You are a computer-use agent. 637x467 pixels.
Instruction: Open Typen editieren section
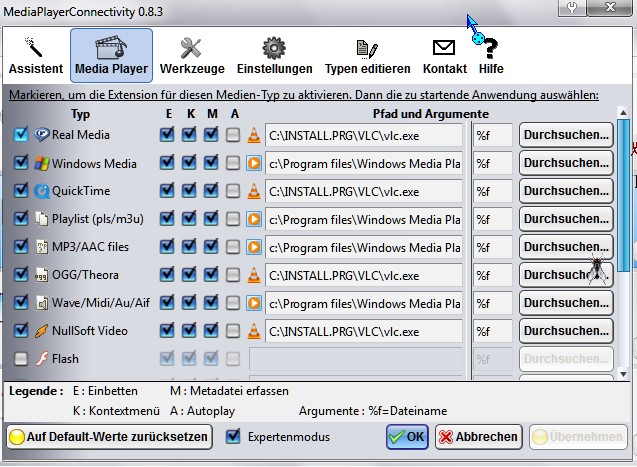pos(367,56)
